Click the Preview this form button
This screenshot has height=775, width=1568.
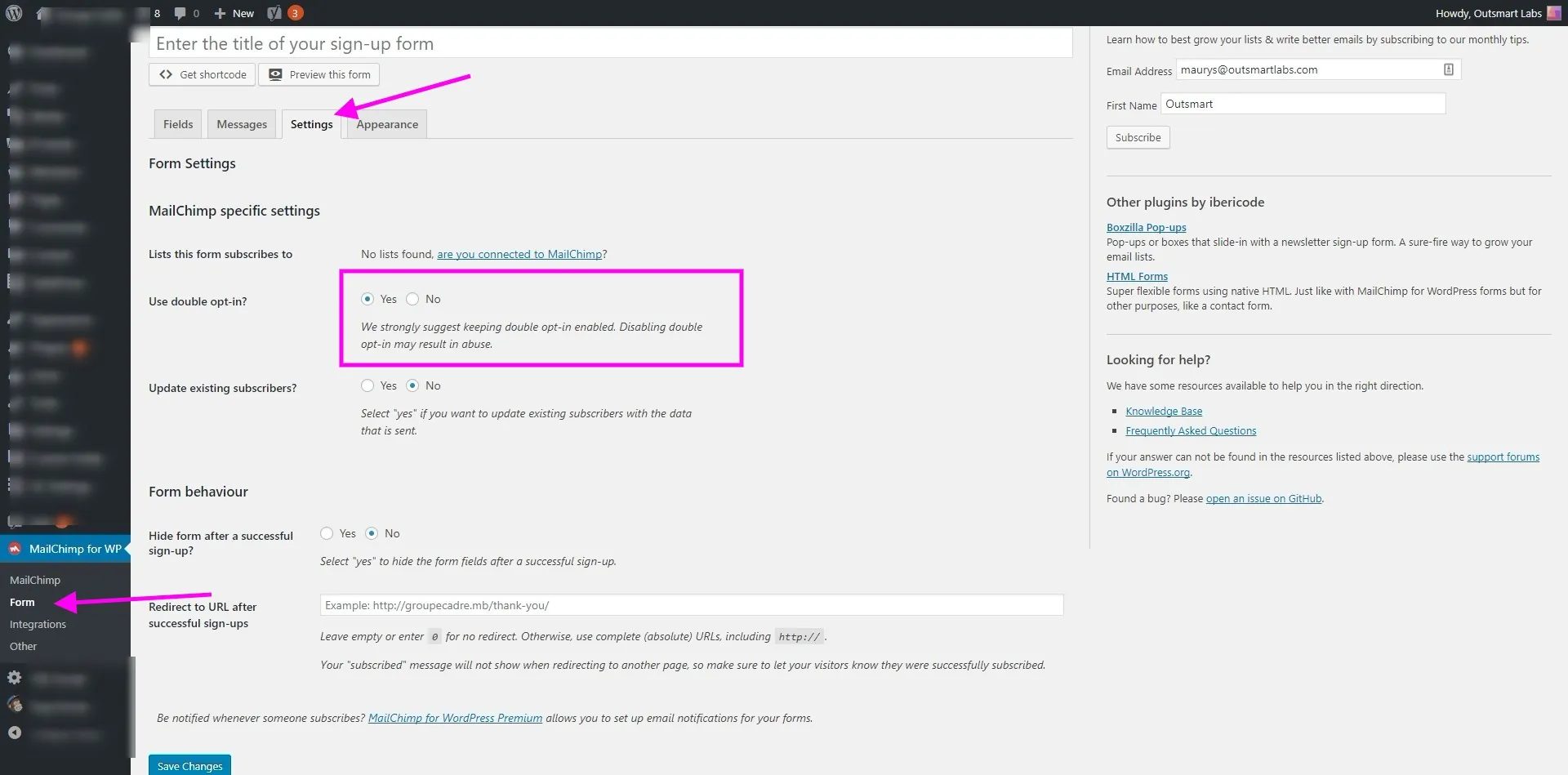pyautogui.click(x=319, y=74)
